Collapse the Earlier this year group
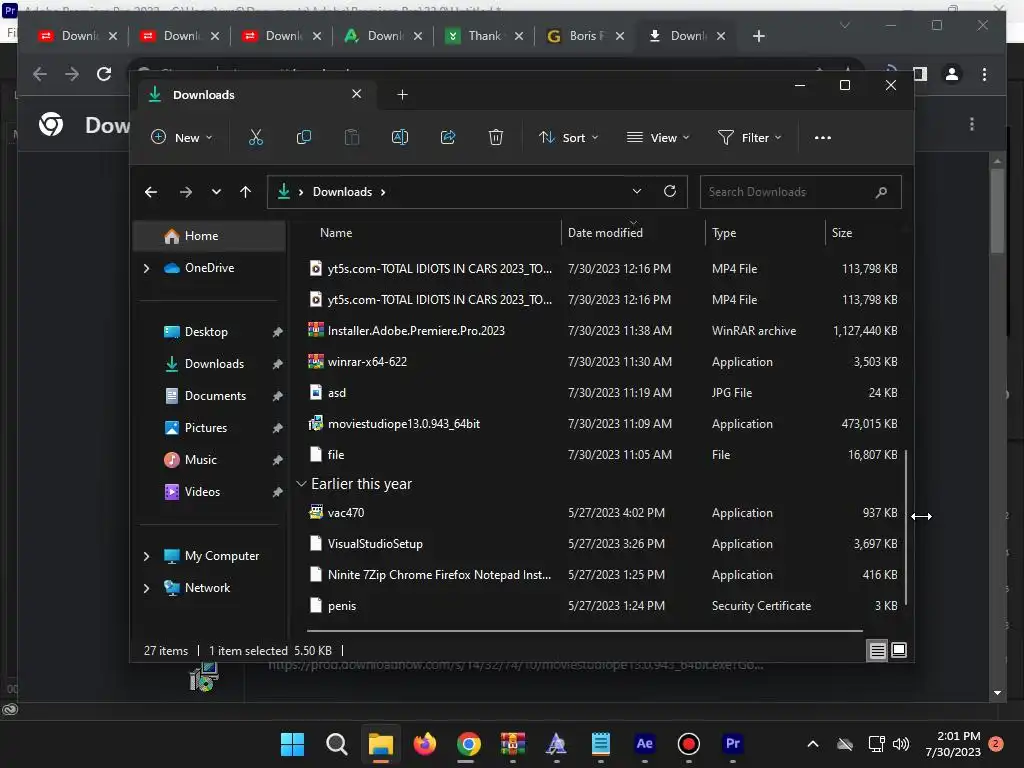 click(301, 484)
